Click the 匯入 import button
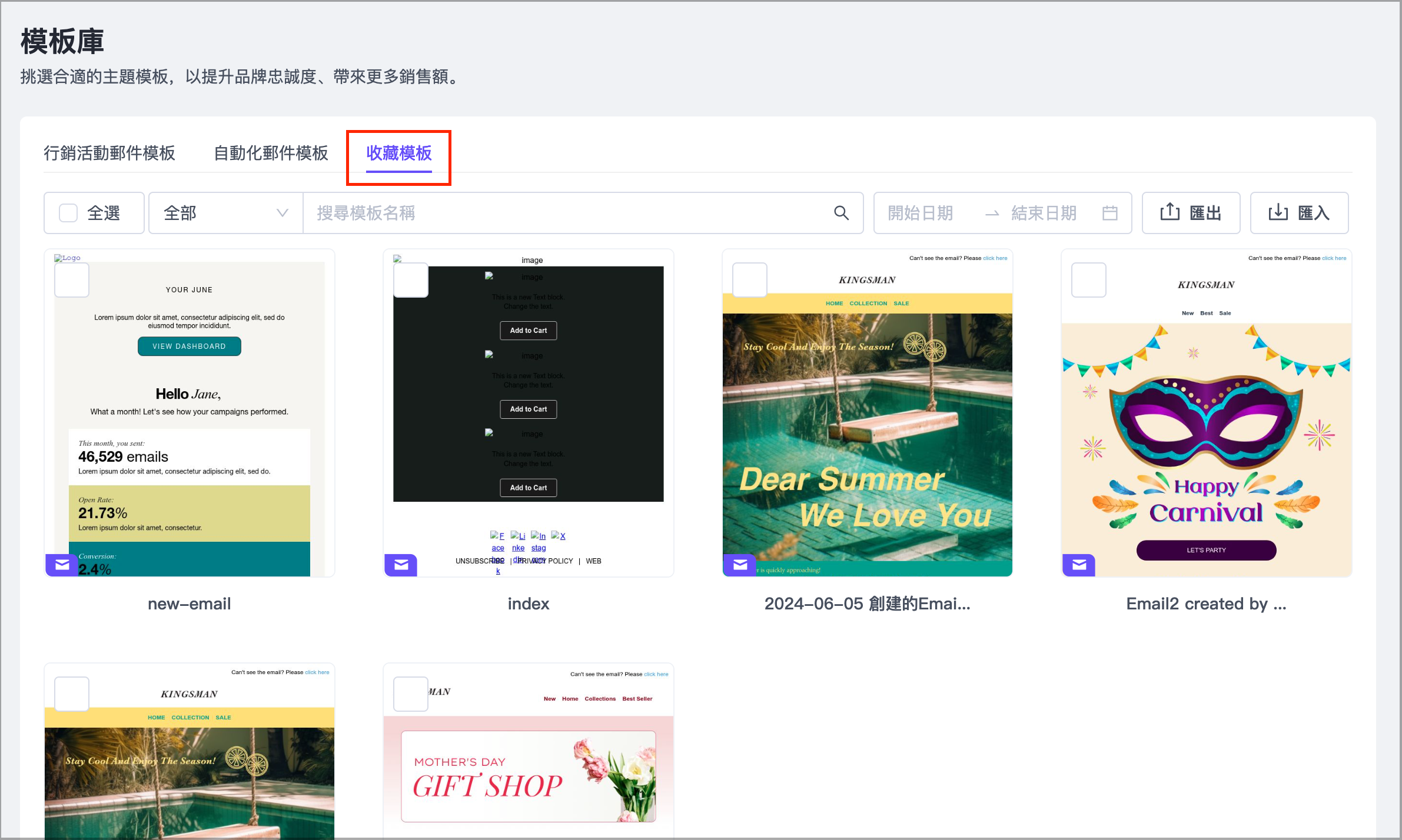The height and width of the screenshot is (840, 1402). coord(1314,213)
